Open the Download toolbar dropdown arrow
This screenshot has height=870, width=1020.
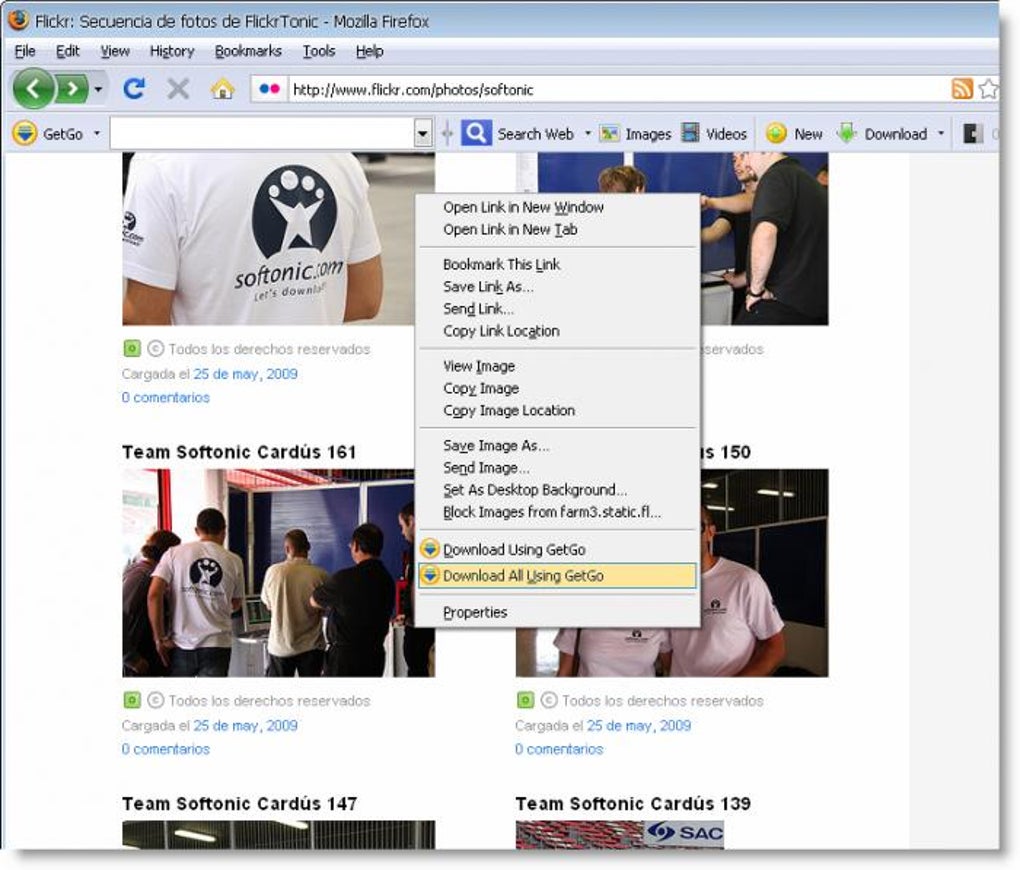tap(941, 133)
